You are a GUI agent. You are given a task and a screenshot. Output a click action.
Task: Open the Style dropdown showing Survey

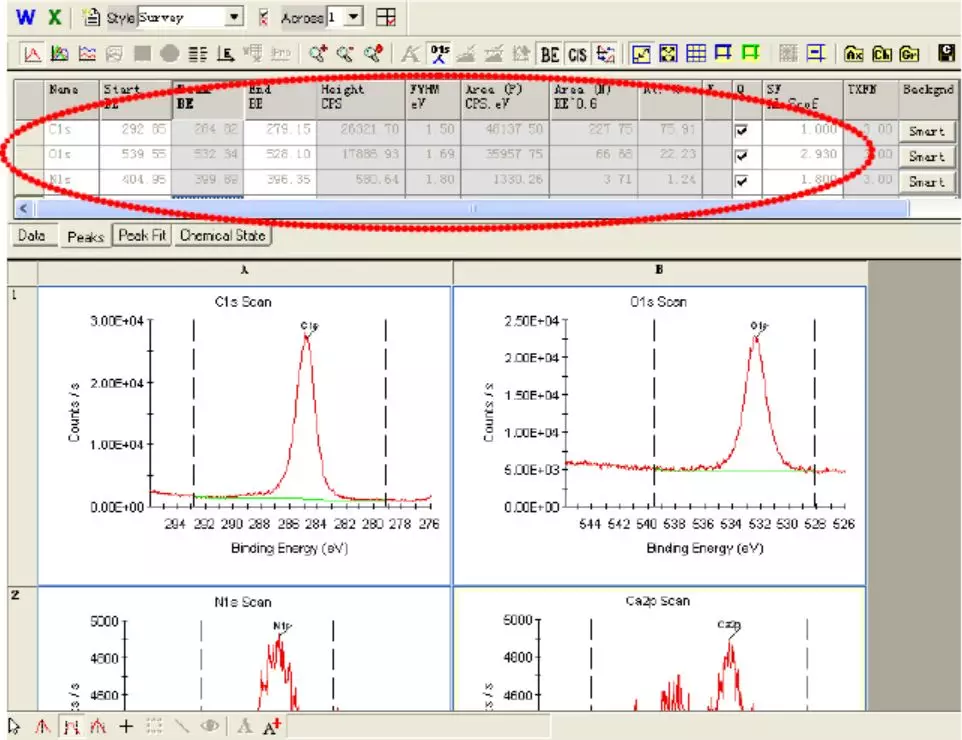coord(234,17)
